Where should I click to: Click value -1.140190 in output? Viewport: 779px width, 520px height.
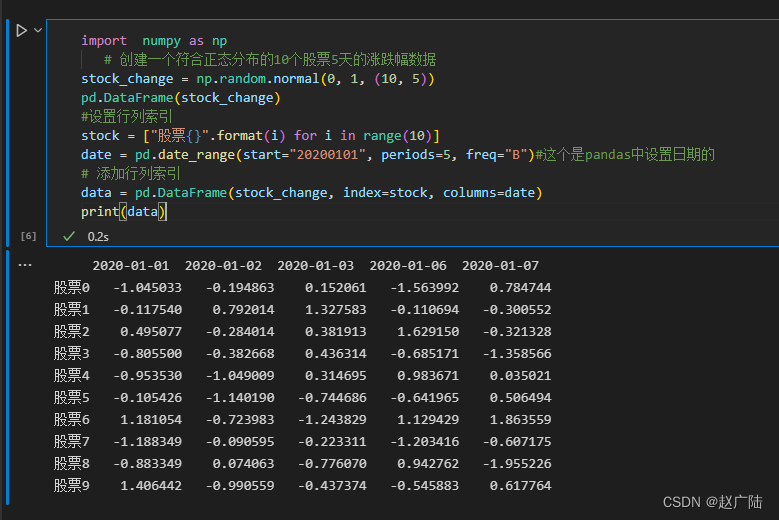[240, 397]
